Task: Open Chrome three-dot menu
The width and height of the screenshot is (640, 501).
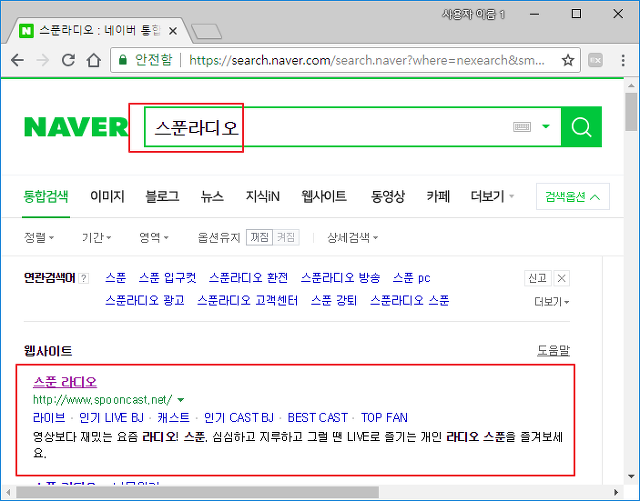Action: coord(623,60)
